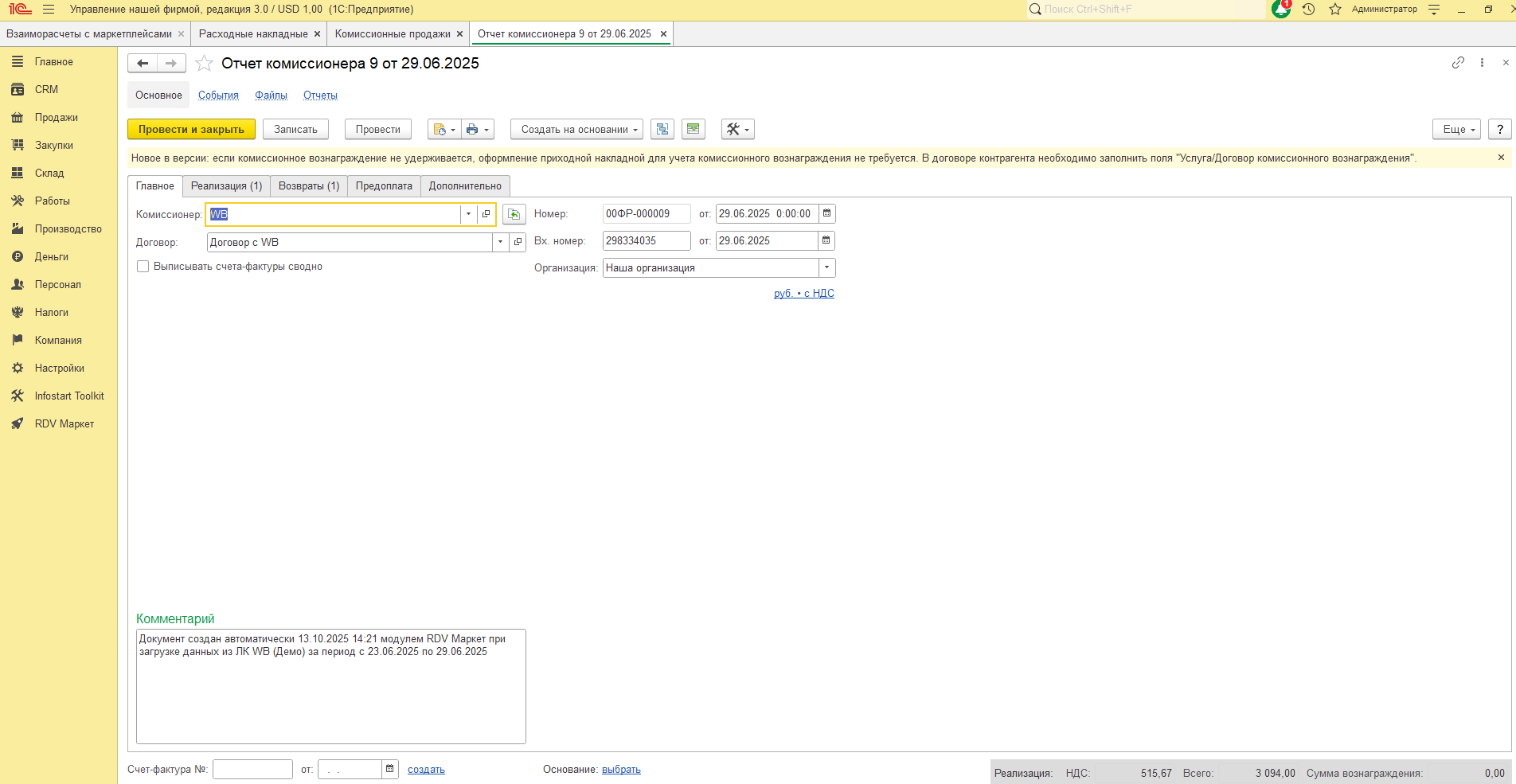1516x784 pixels.
Task: Open the help question mark button
Action: tap(1500, 129)
